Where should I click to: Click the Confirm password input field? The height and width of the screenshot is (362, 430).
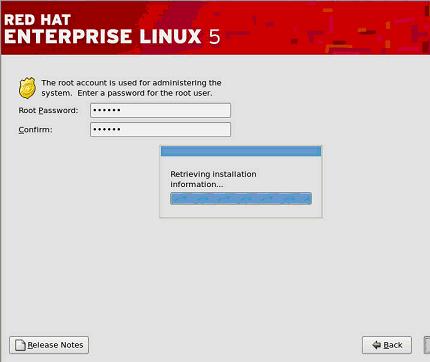tap(160, 129)
